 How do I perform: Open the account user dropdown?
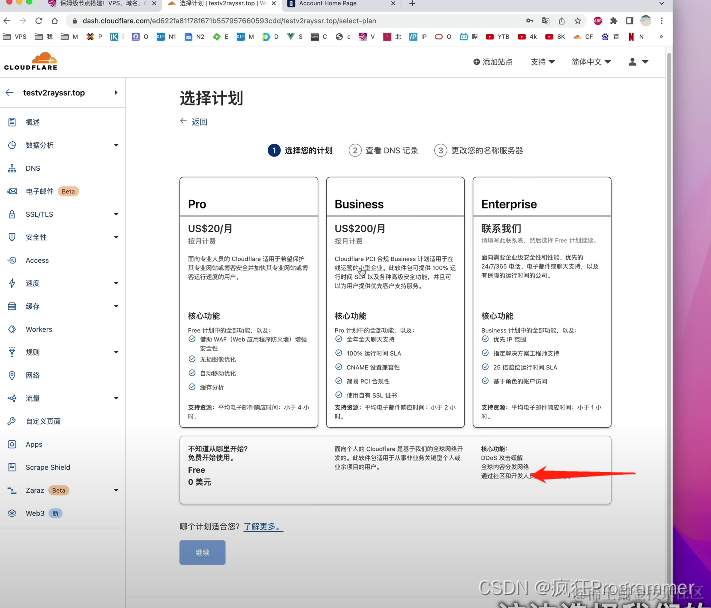[x=638, y=62]
